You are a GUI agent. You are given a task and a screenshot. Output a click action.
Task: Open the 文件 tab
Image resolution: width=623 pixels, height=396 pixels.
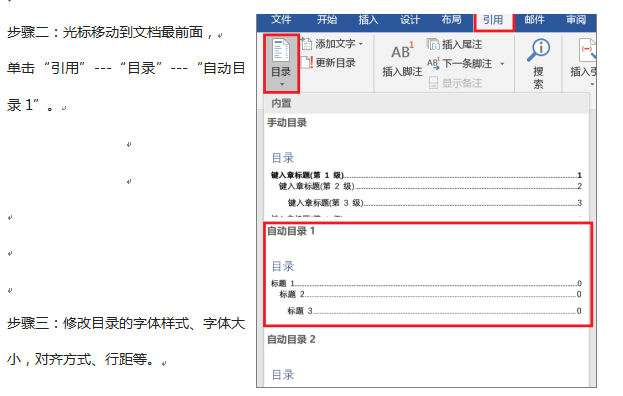coord(281,19)
